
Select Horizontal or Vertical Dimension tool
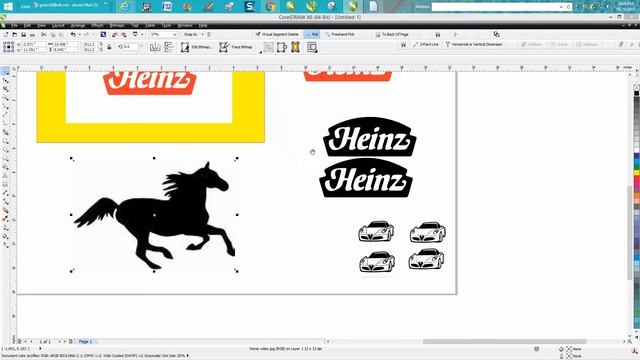tap(473, 44)
